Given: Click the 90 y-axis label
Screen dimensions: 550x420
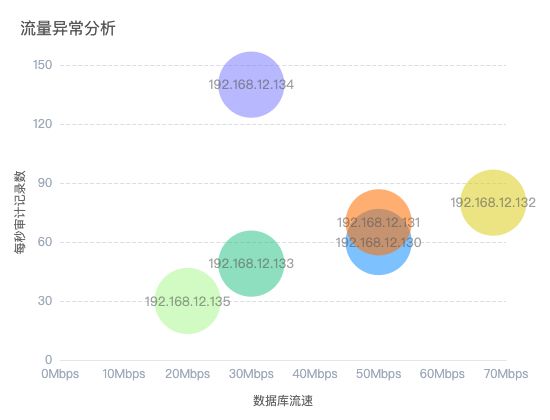Looking at the screenshot, I should [x=45, y=183].
